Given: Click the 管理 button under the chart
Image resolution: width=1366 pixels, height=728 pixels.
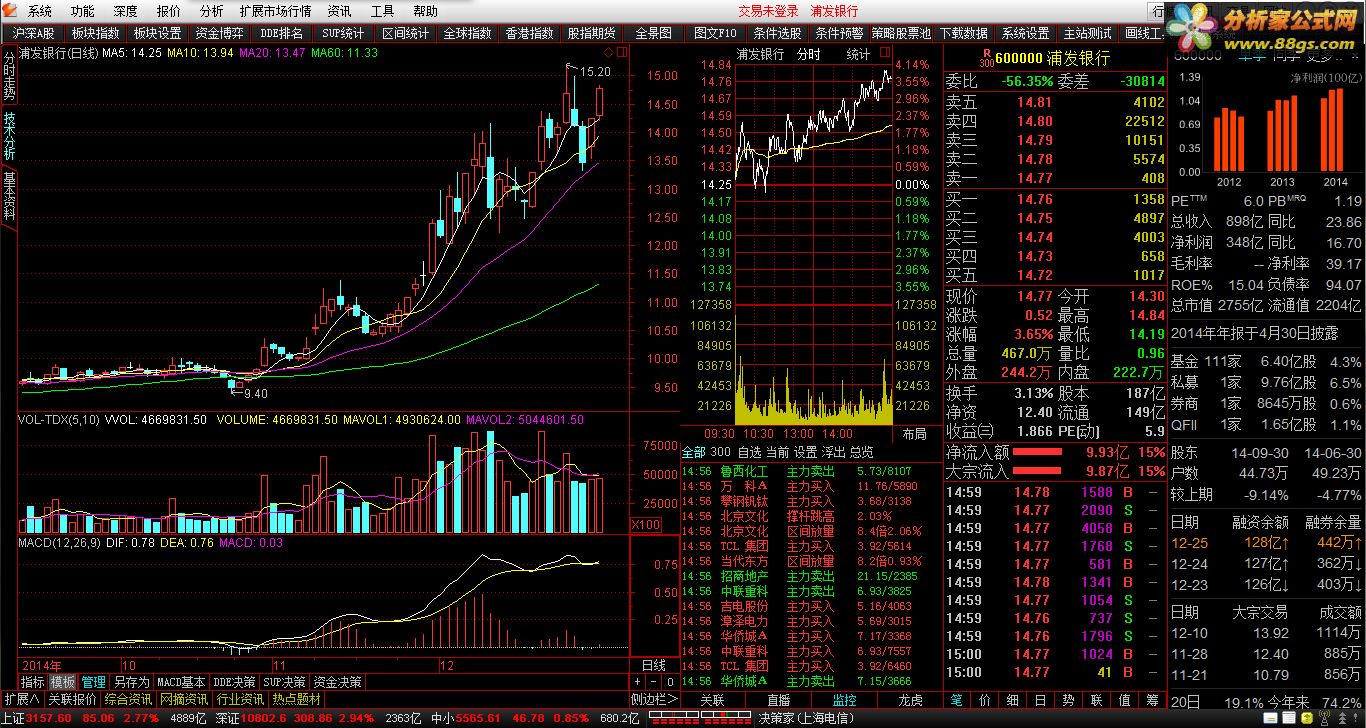Looking at the screenshot, I should click(x=93, y=682).
